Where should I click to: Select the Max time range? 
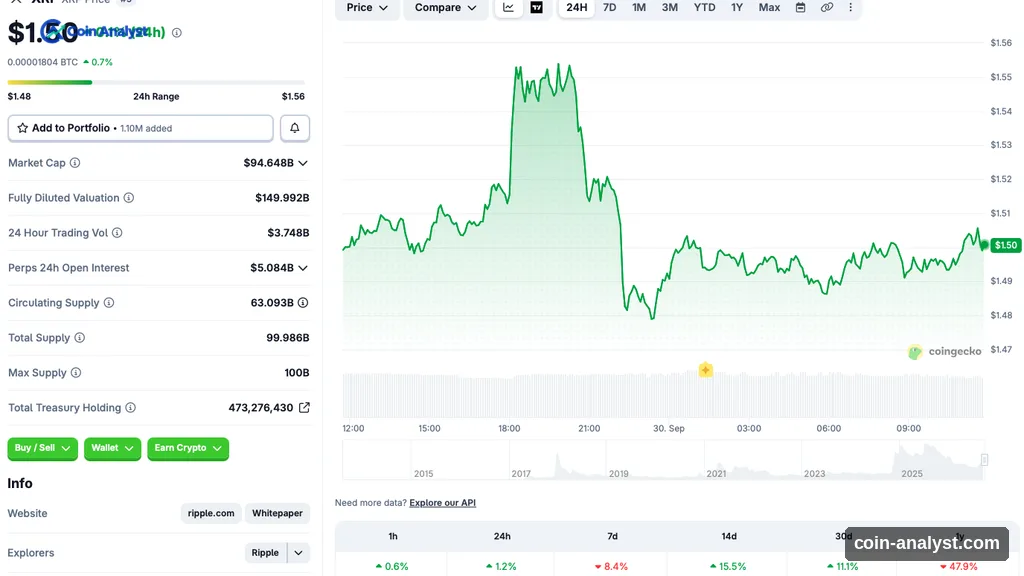(x=769, y=7)
